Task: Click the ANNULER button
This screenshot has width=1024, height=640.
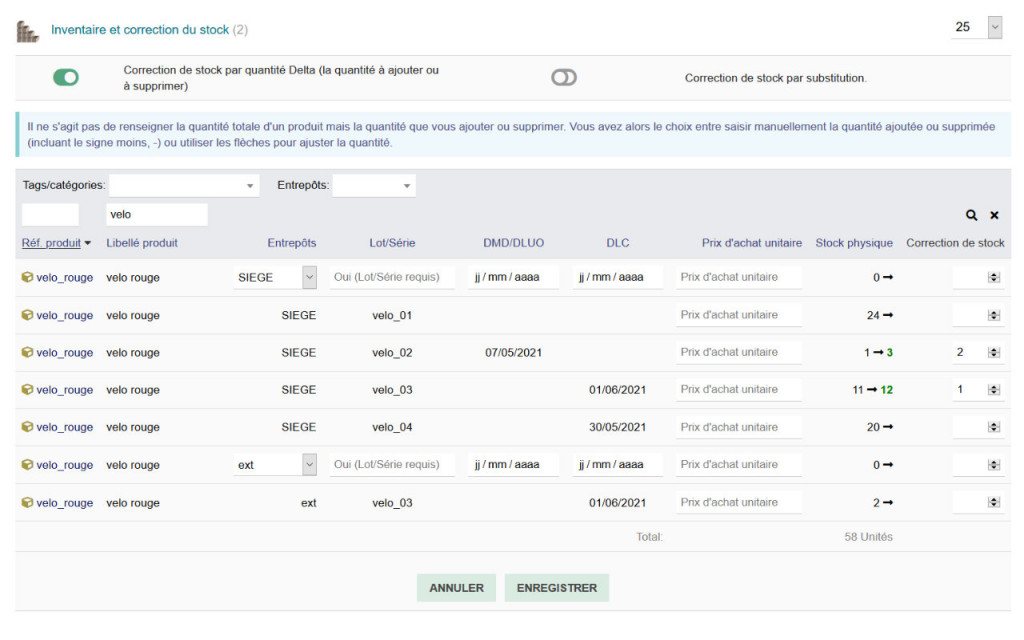Action: tap(456, 588)
